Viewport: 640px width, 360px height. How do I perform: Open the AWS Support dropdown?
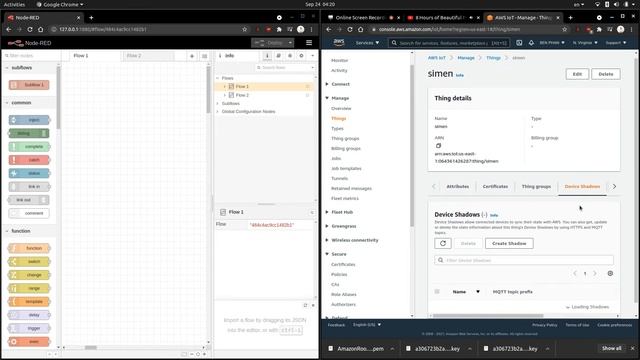point(616,43)
